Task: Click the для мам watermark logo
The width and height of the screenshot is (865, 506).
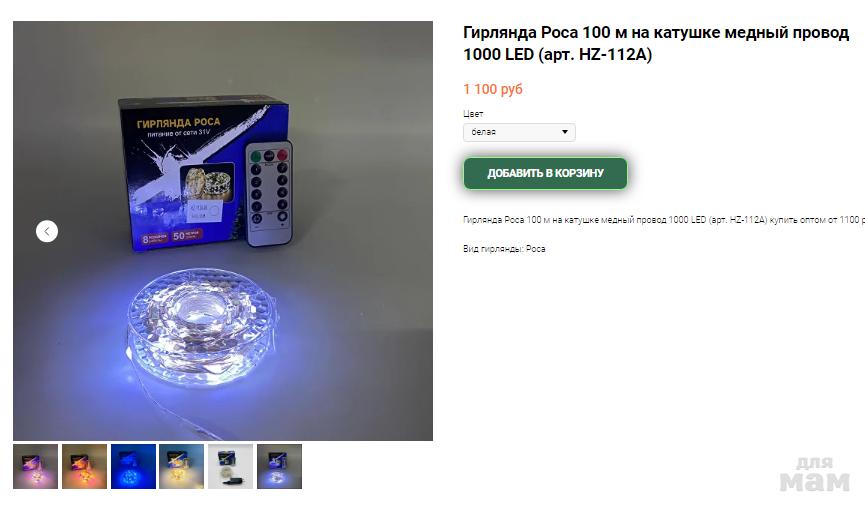Action: coord(814,474)
